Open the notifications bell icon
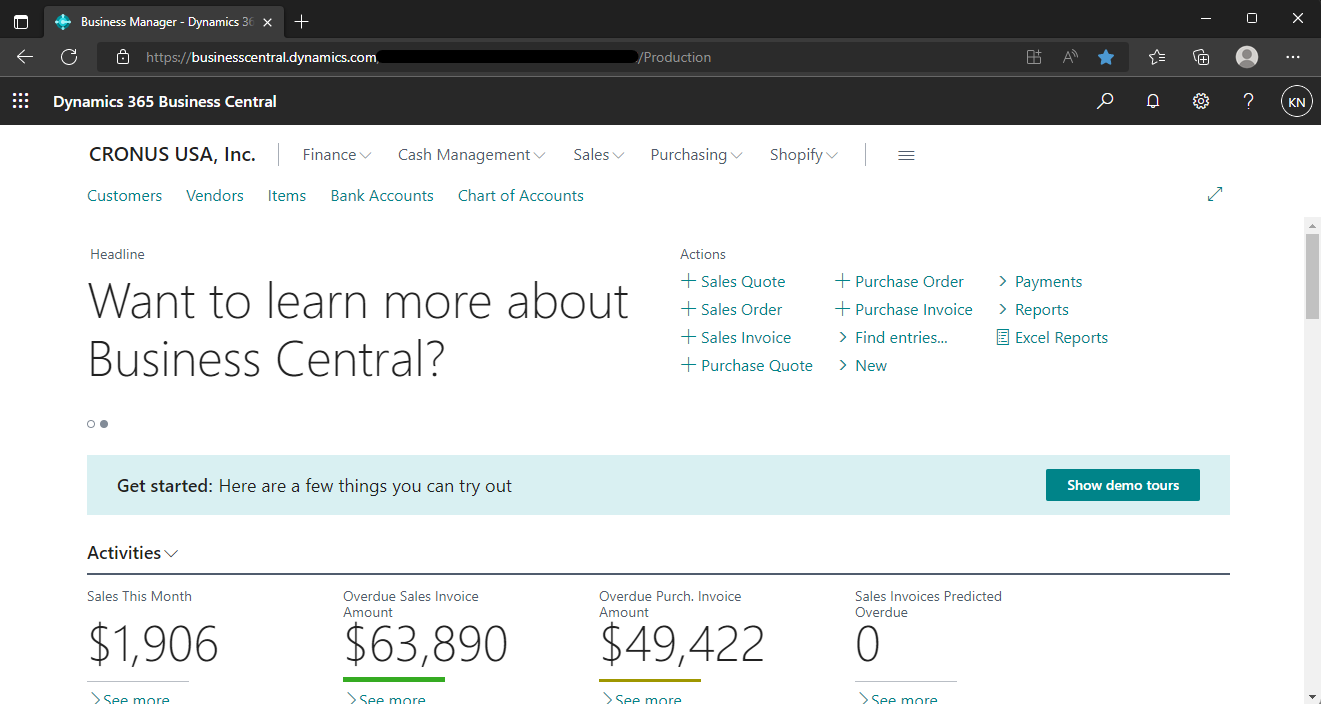Viewport: 1321px width, 704px height. tap(1153, 101)
